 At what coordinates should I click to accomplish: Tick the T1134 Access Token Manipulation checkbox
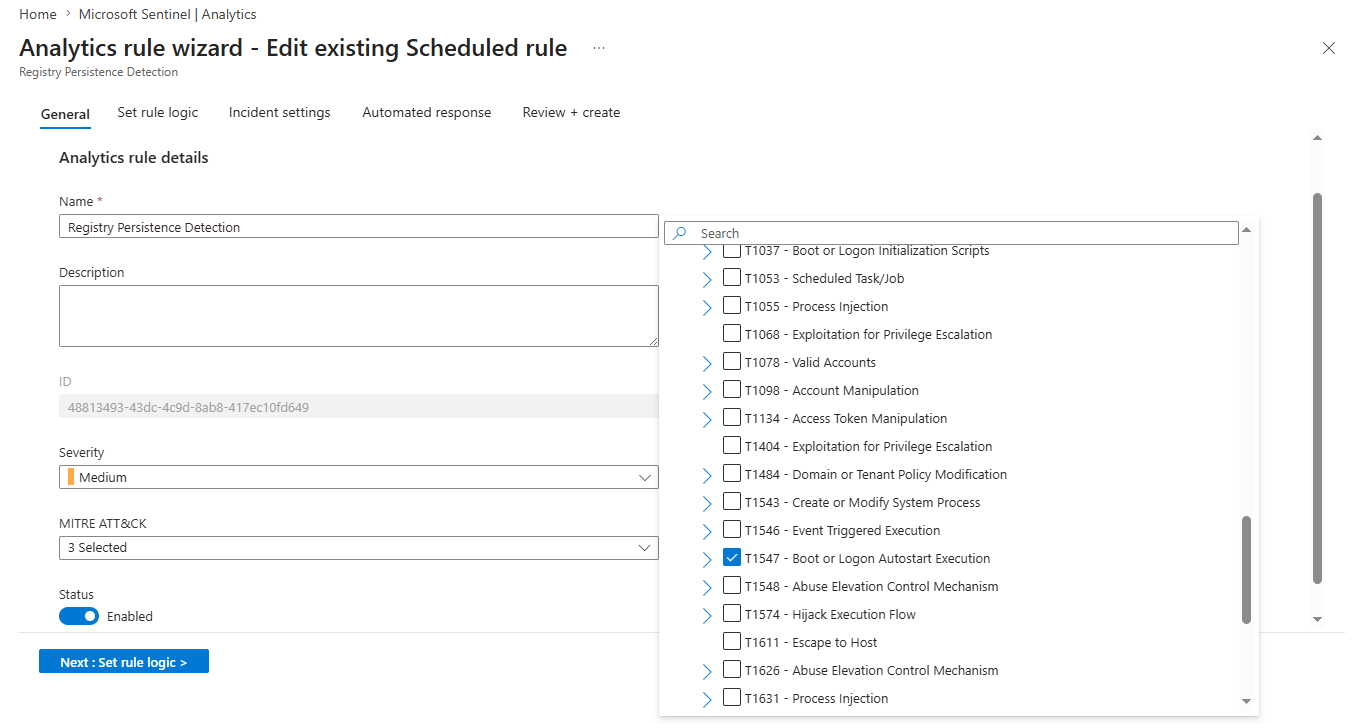732,418
